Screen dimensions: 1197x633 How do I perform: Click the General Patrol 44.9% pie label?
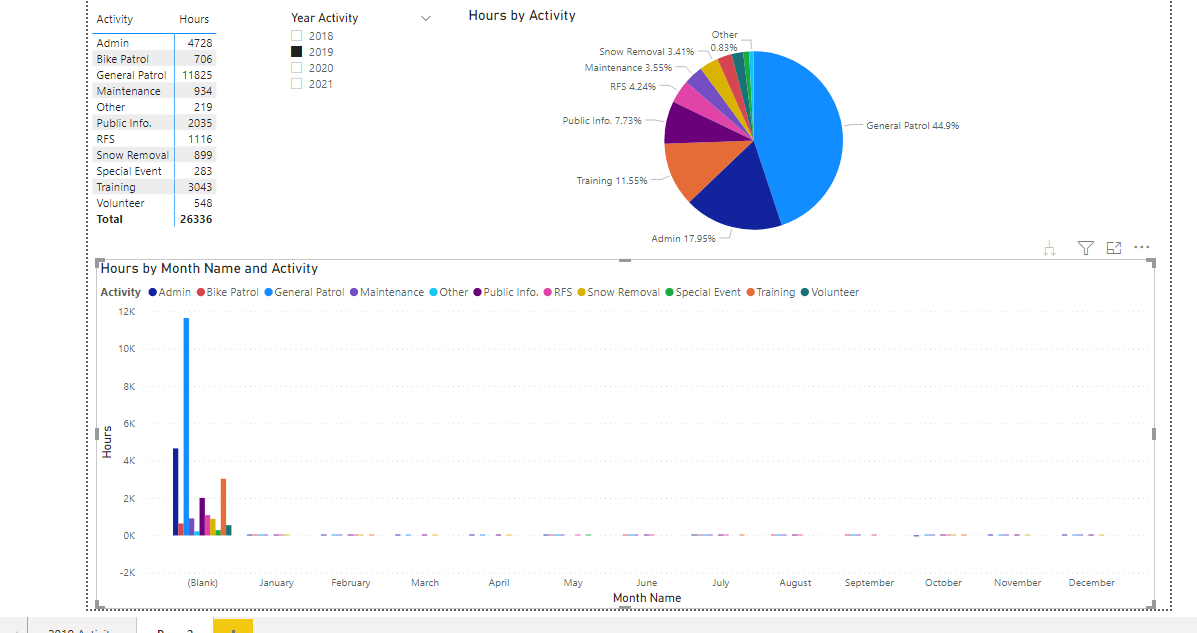912,125
